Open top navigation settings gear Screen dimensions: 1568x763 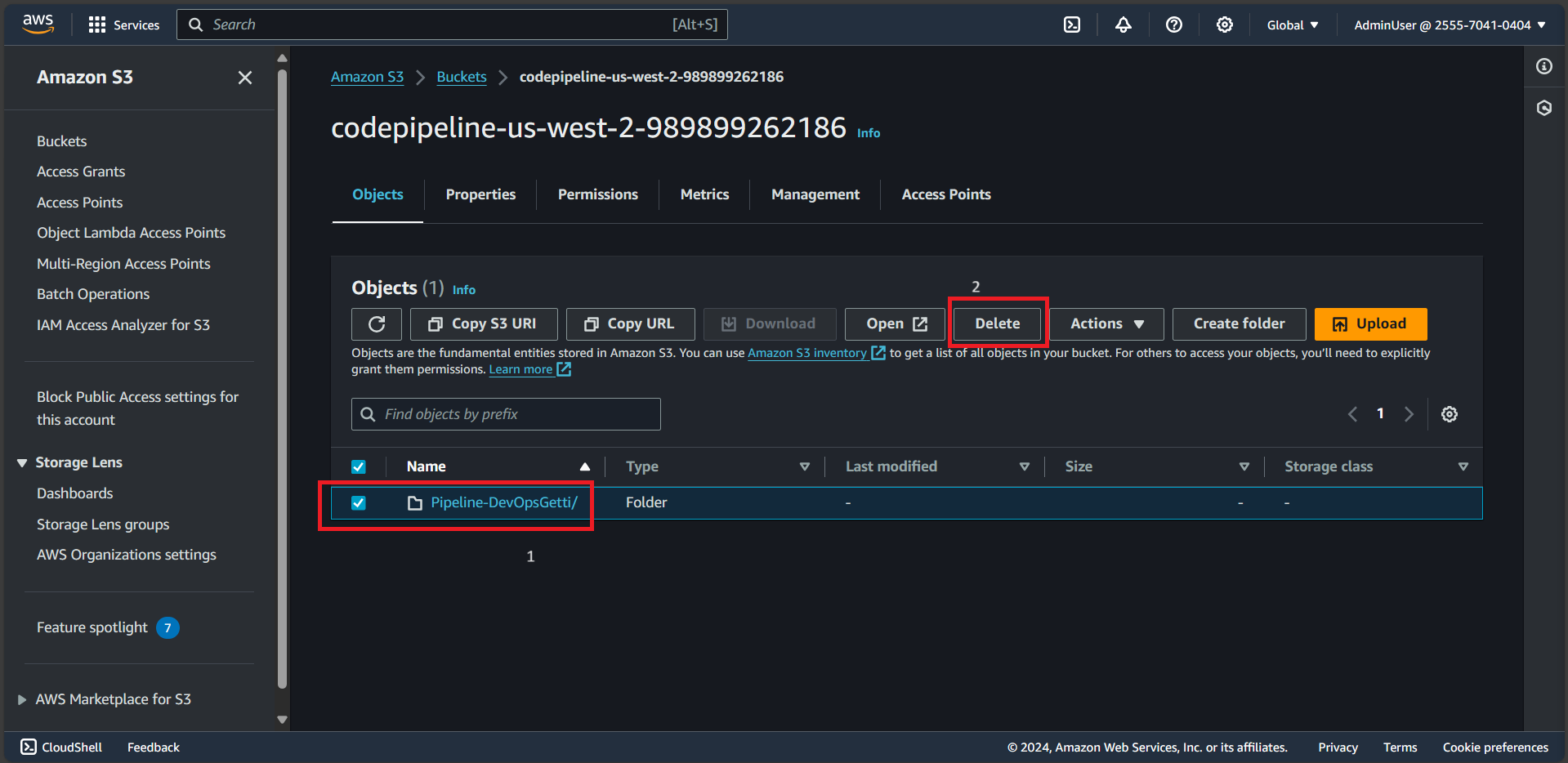[1225, 25]
